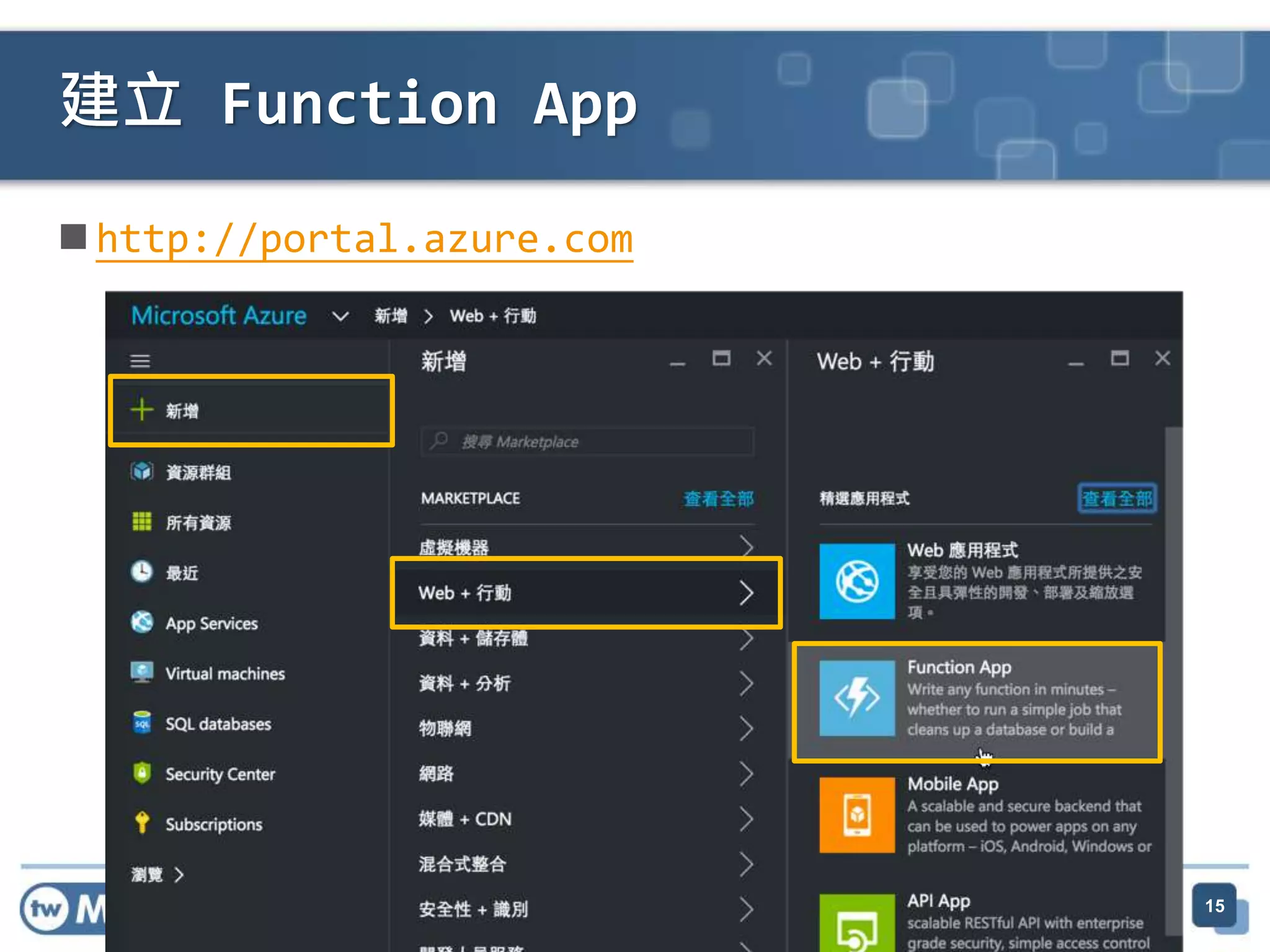This screenshot has height=952, width=1270.
Task: Maximize the Web + 行動 blade
Action: [1120, 358]
